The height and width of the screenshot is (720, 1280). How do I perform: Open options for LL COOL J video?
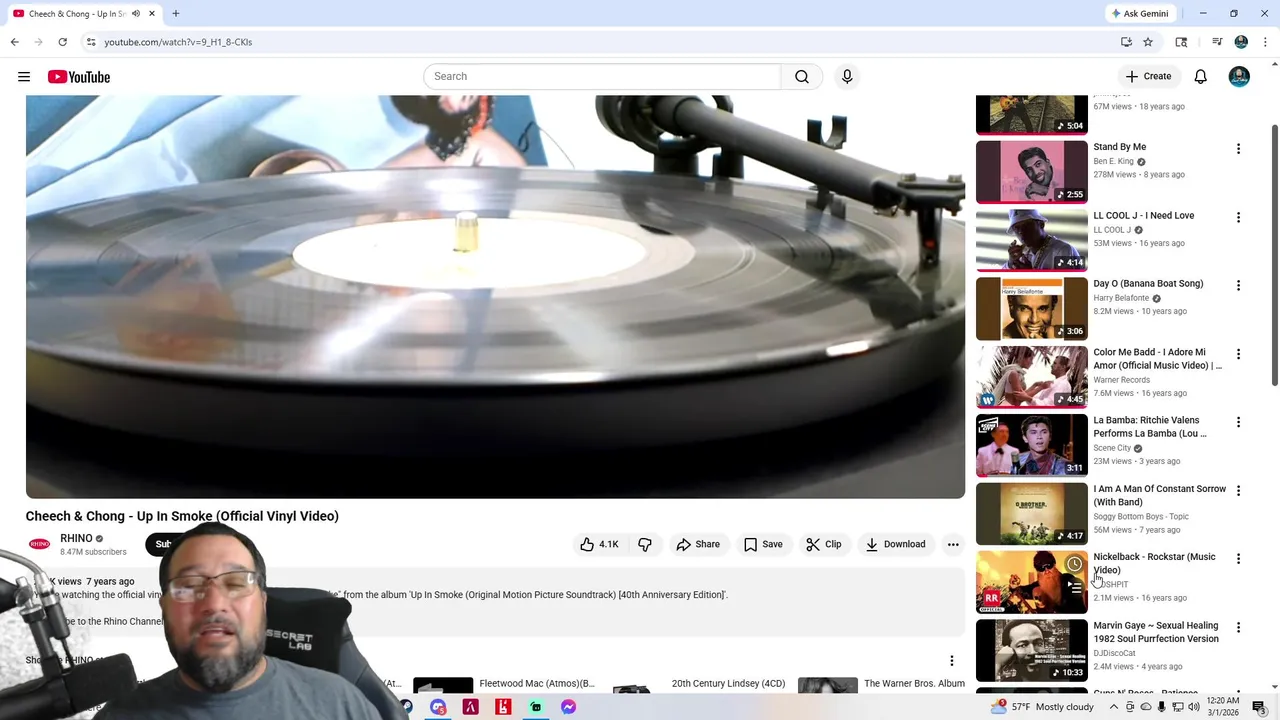[x=1238, y=217]
